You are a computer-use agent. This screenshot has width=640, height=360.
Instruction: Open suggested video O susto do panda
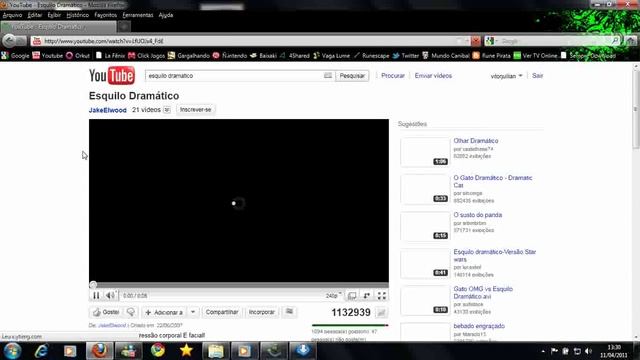click(x=478, y=215)
